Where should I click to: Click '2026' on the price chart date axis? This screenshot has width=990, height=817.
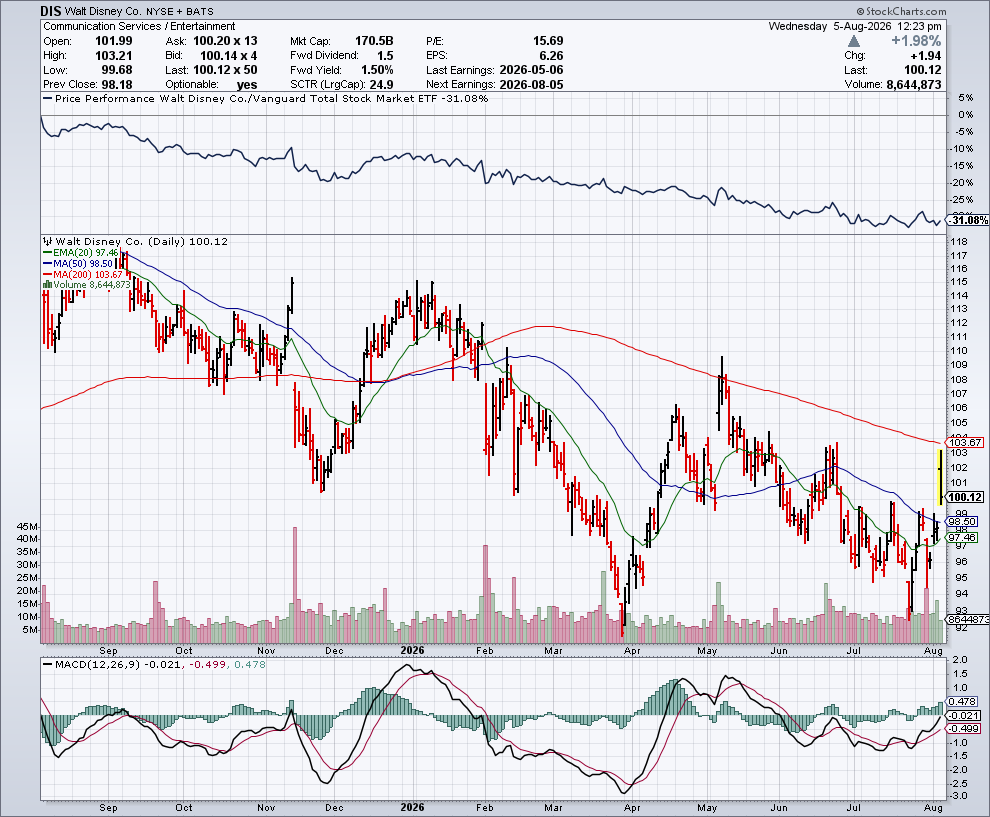[412, 650]
